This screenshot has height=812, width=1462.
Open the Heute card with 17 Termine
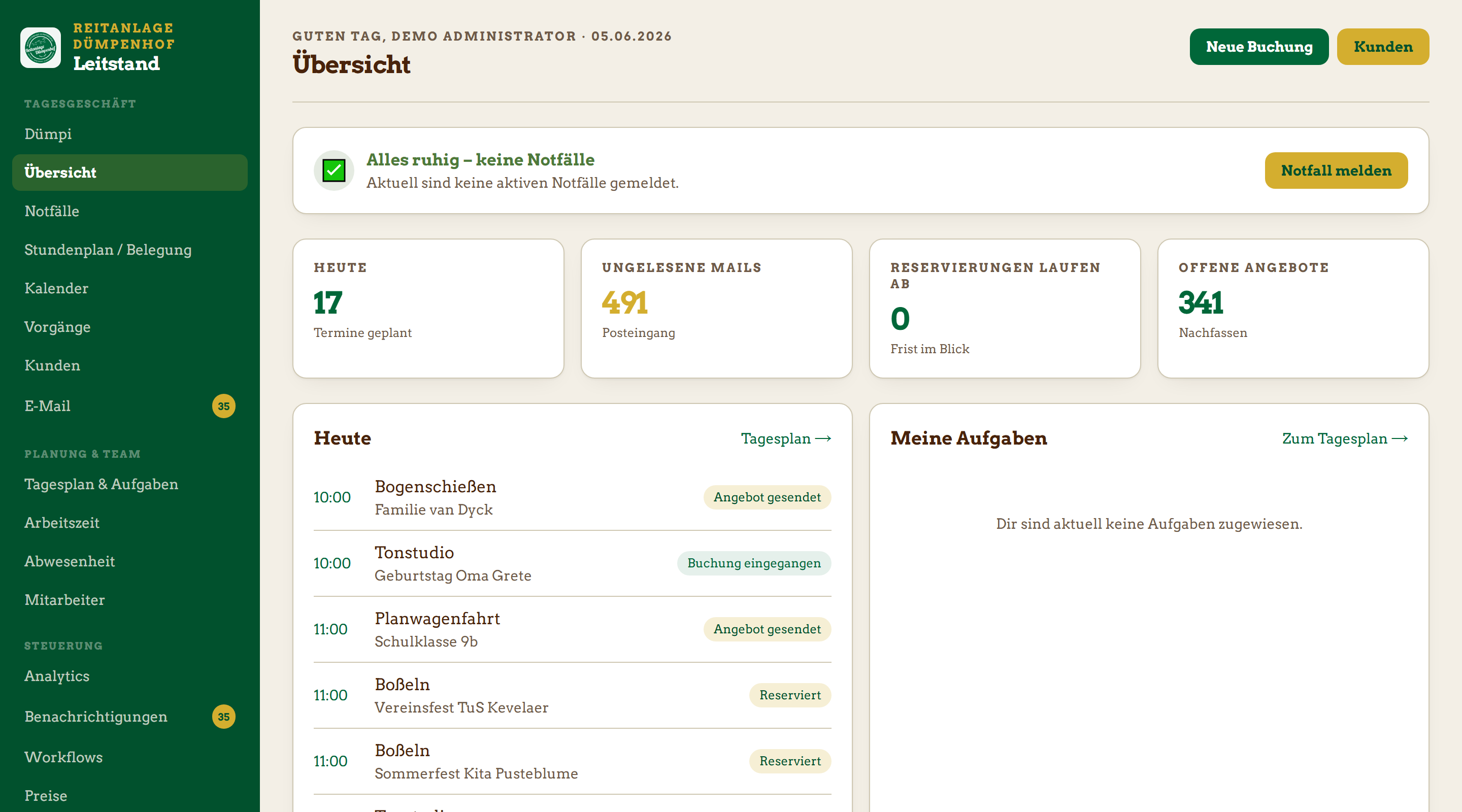click(428, 308)
